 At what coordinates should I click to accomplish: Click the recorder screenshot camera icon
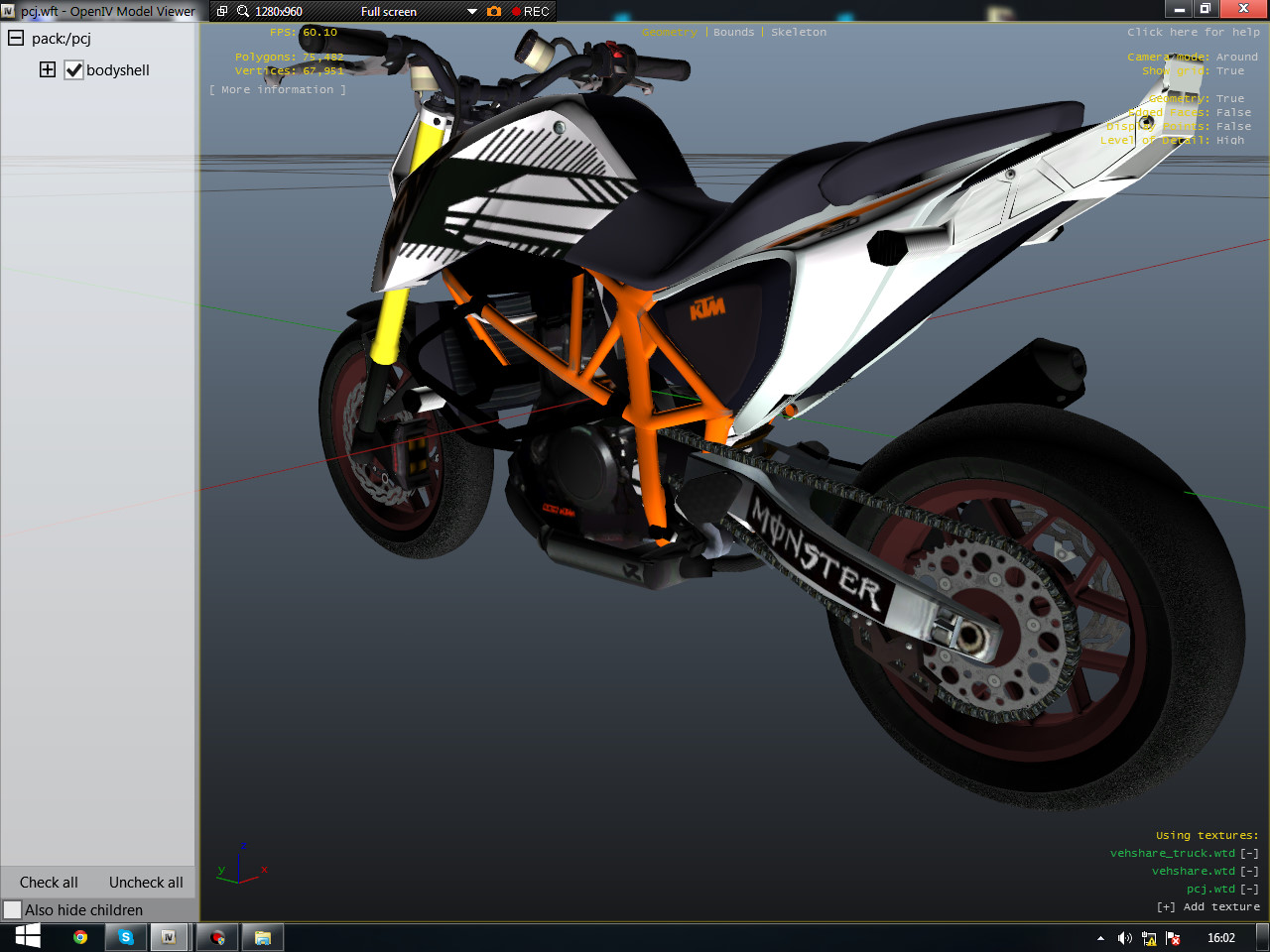click(x=494, y=11)
